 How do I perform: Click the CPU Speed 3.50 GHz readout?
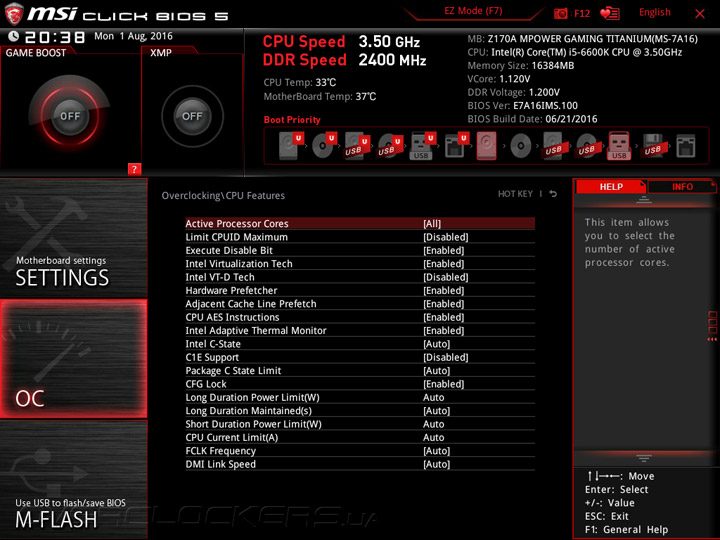click(x=341, y=41)
